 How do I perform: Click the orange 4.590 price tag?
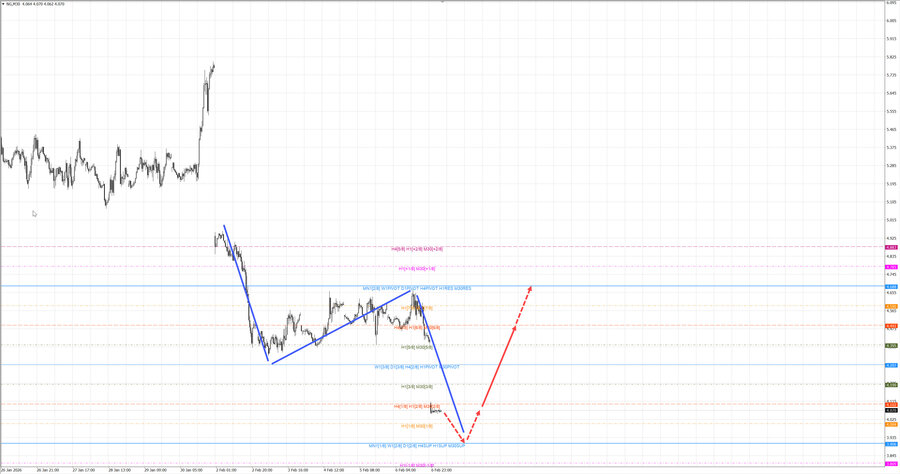tap(890, 306)
